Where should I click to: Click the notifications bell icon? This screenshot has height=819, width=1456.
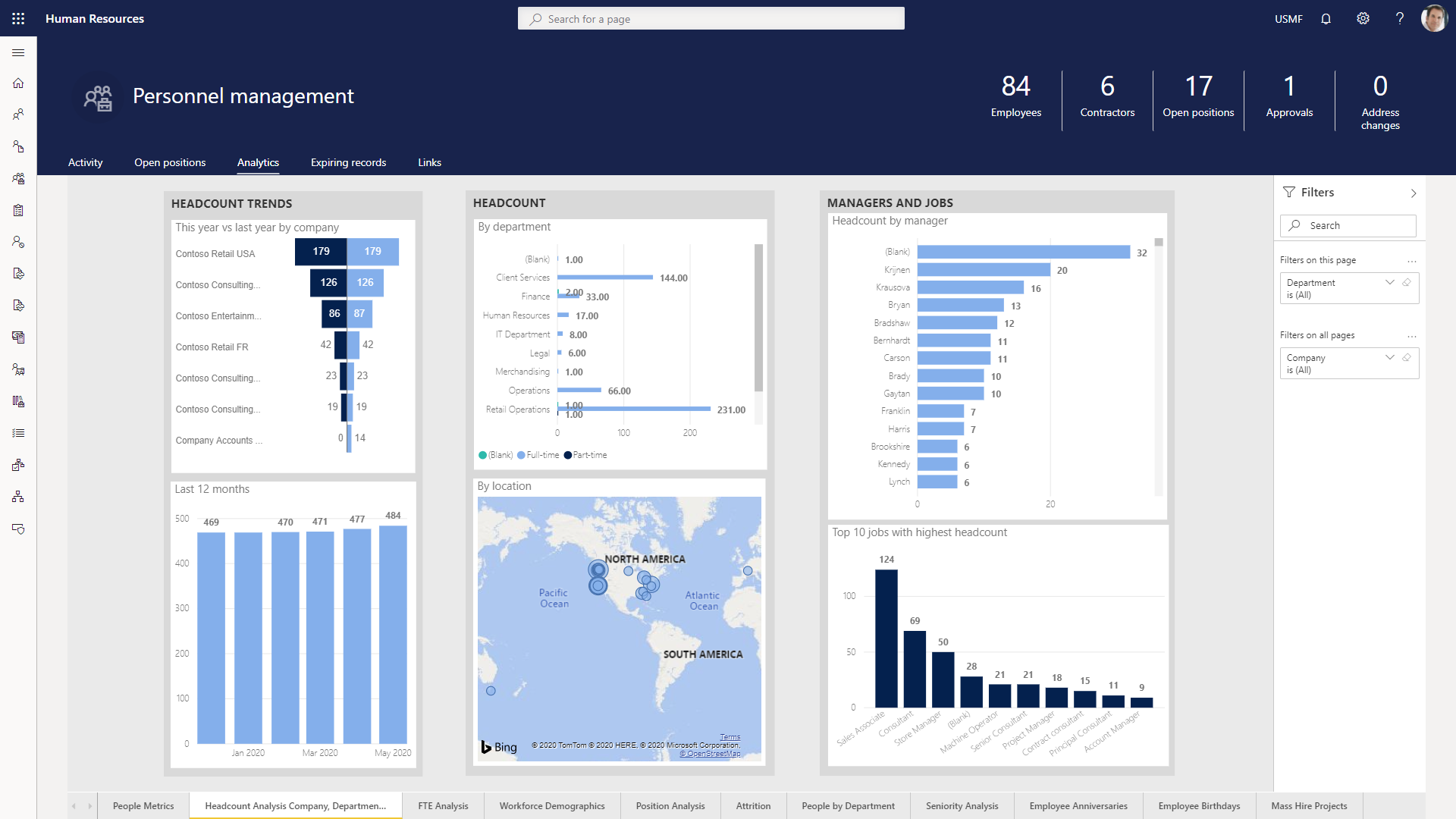pos(1326,18)
